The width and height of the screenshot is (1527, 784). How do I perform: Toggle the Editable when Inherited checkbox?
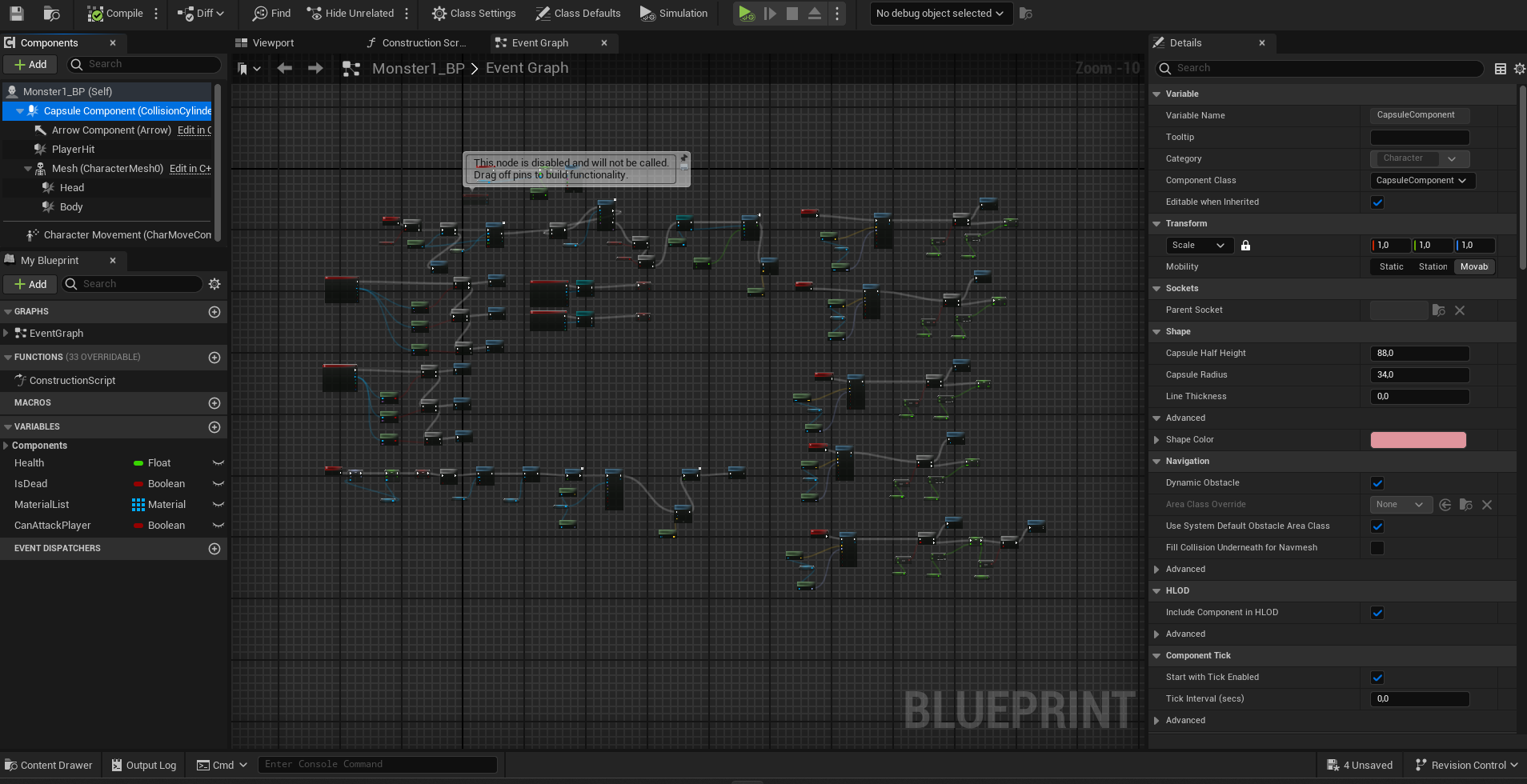click(x=1377, y=202)
